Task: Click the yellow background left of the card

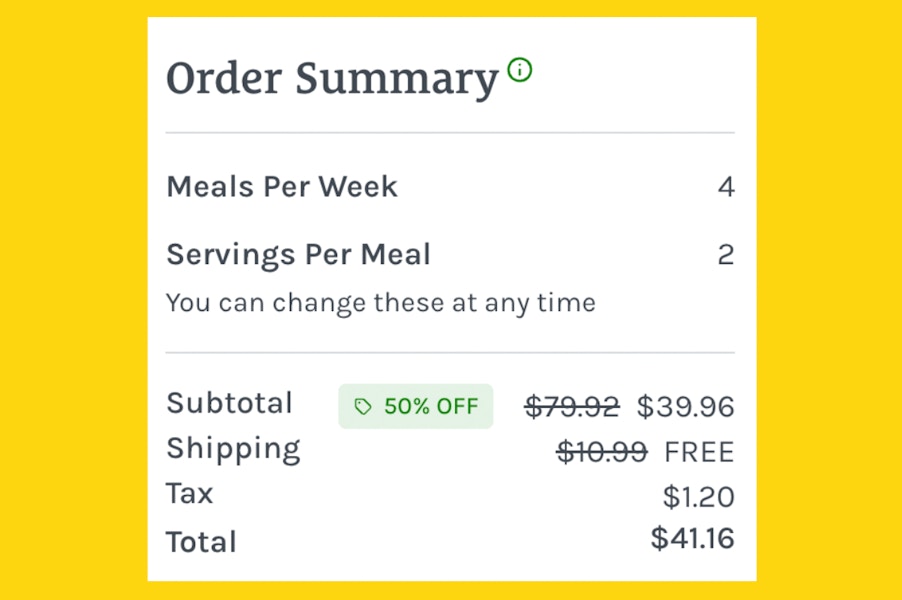Action: 72,300
